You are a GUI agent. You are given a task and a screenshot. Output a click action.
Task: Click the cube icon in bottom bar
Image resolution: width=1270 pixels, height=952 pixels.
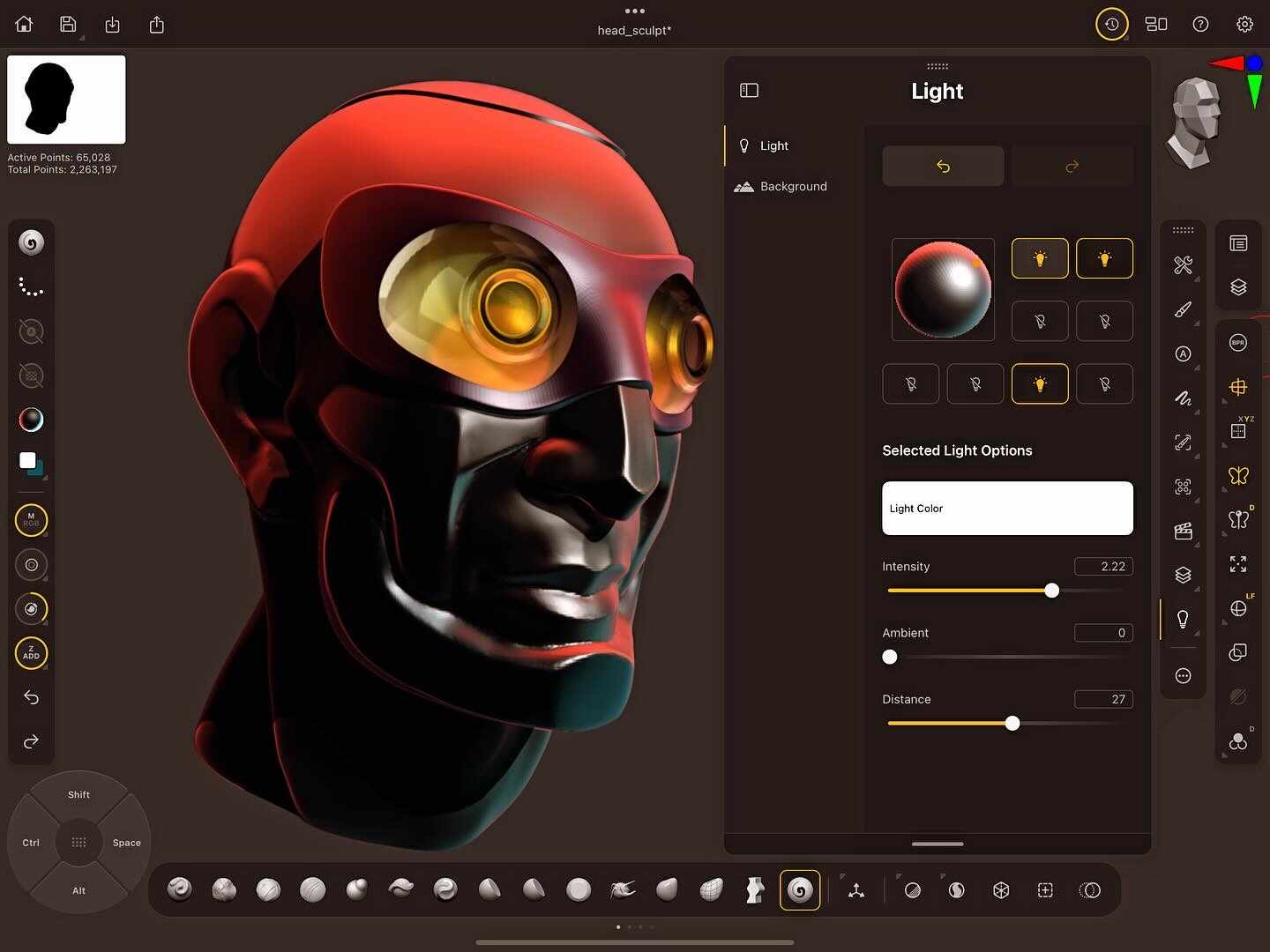1001,890
